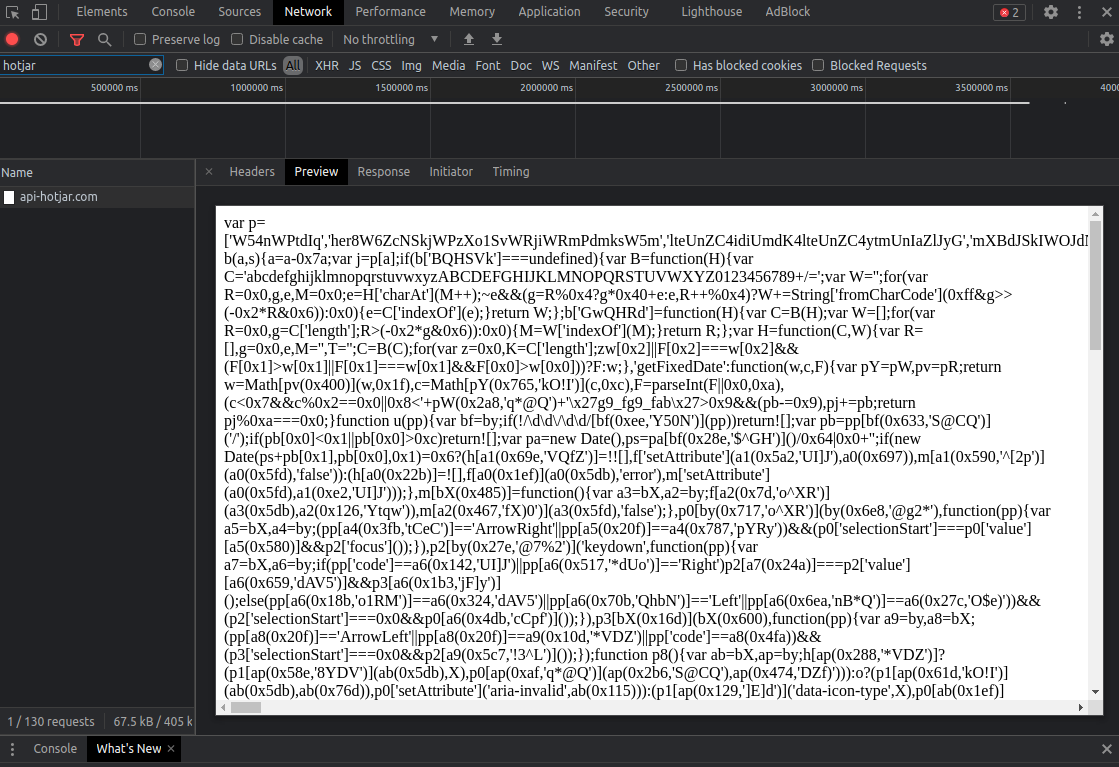Open the DevTools three-dot menu

click(x=1082, y=12)
